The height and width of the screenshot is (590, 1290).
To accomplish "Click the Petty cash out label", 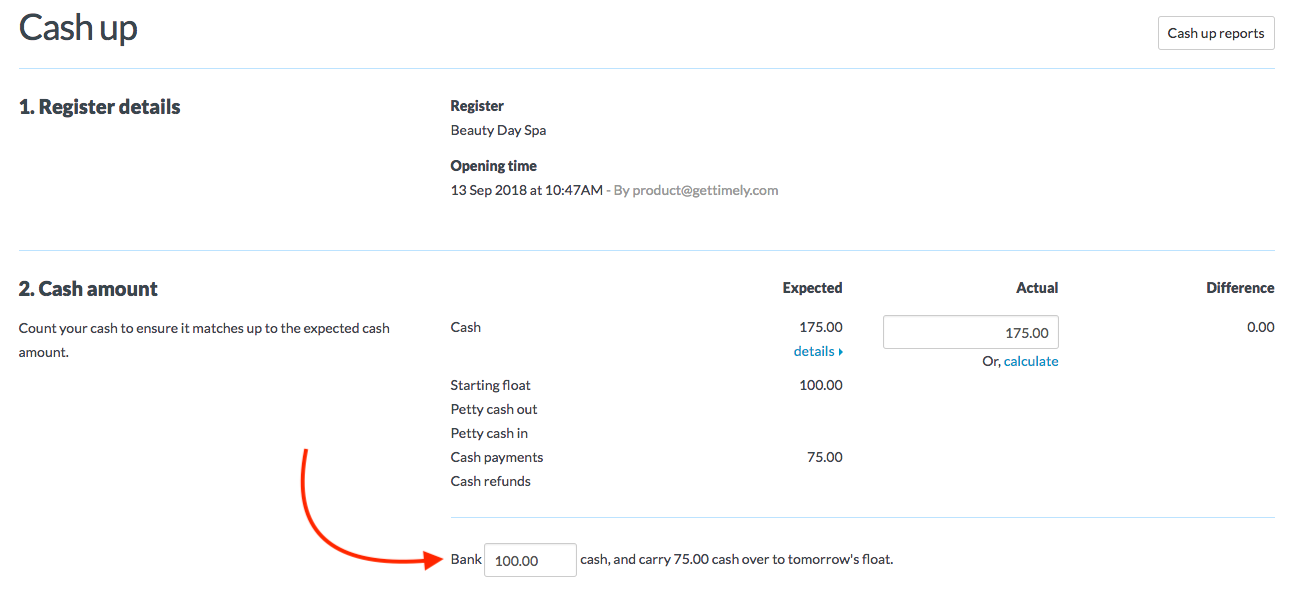I will coord(493,409).
